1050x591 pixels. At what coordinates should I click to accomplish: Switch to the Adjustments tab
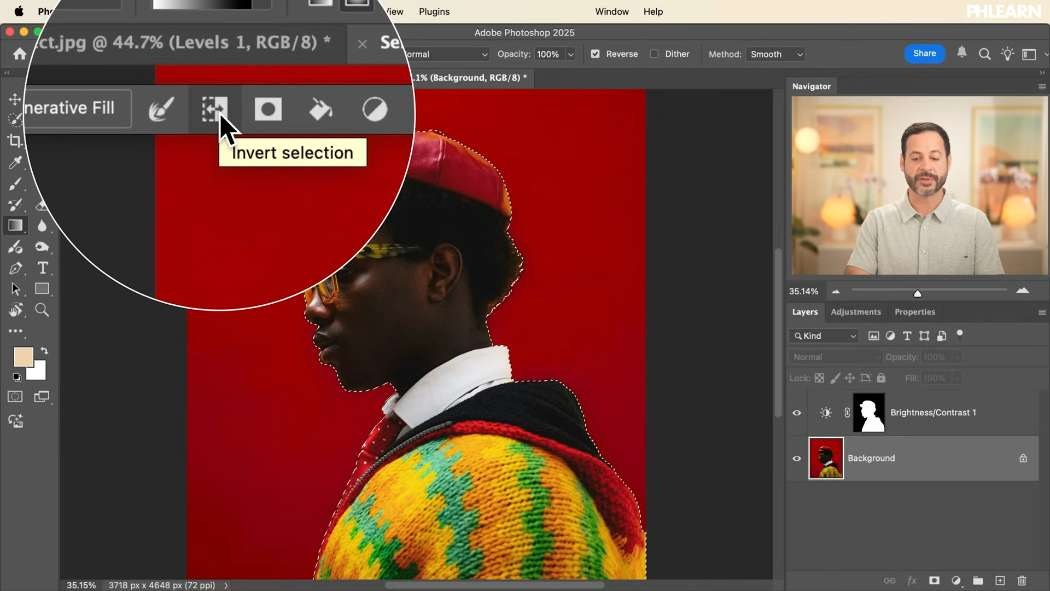pos(856,312)
